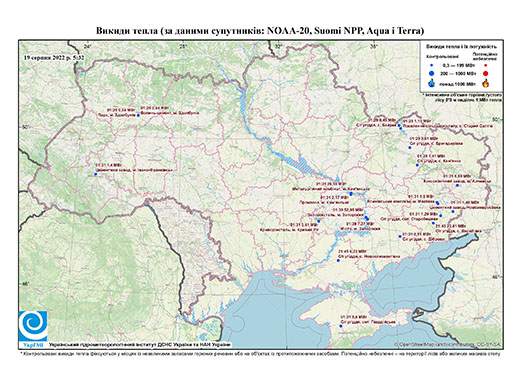Click the OpenStreetMap contributors attribution
This screenshot has height=368, width=520.
tap(447, 344)
